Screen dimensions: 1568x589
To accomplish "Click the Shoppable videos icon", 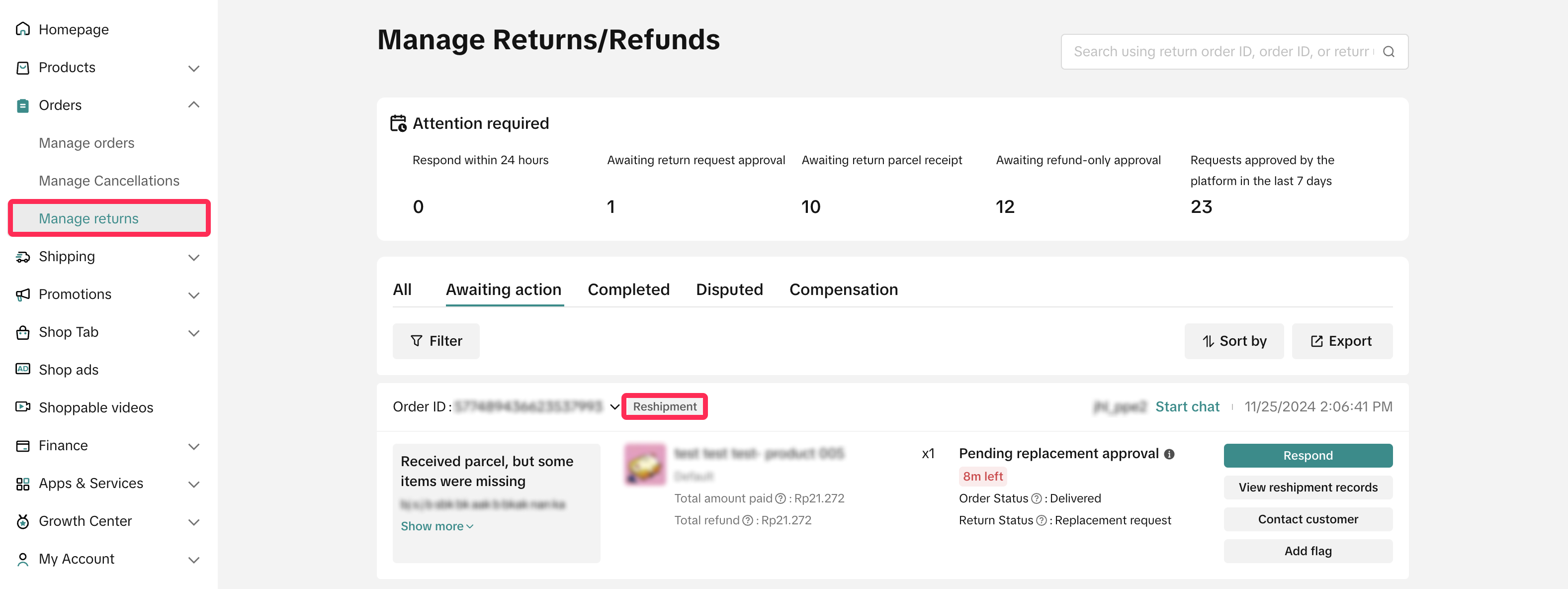I will coord(22,407).
